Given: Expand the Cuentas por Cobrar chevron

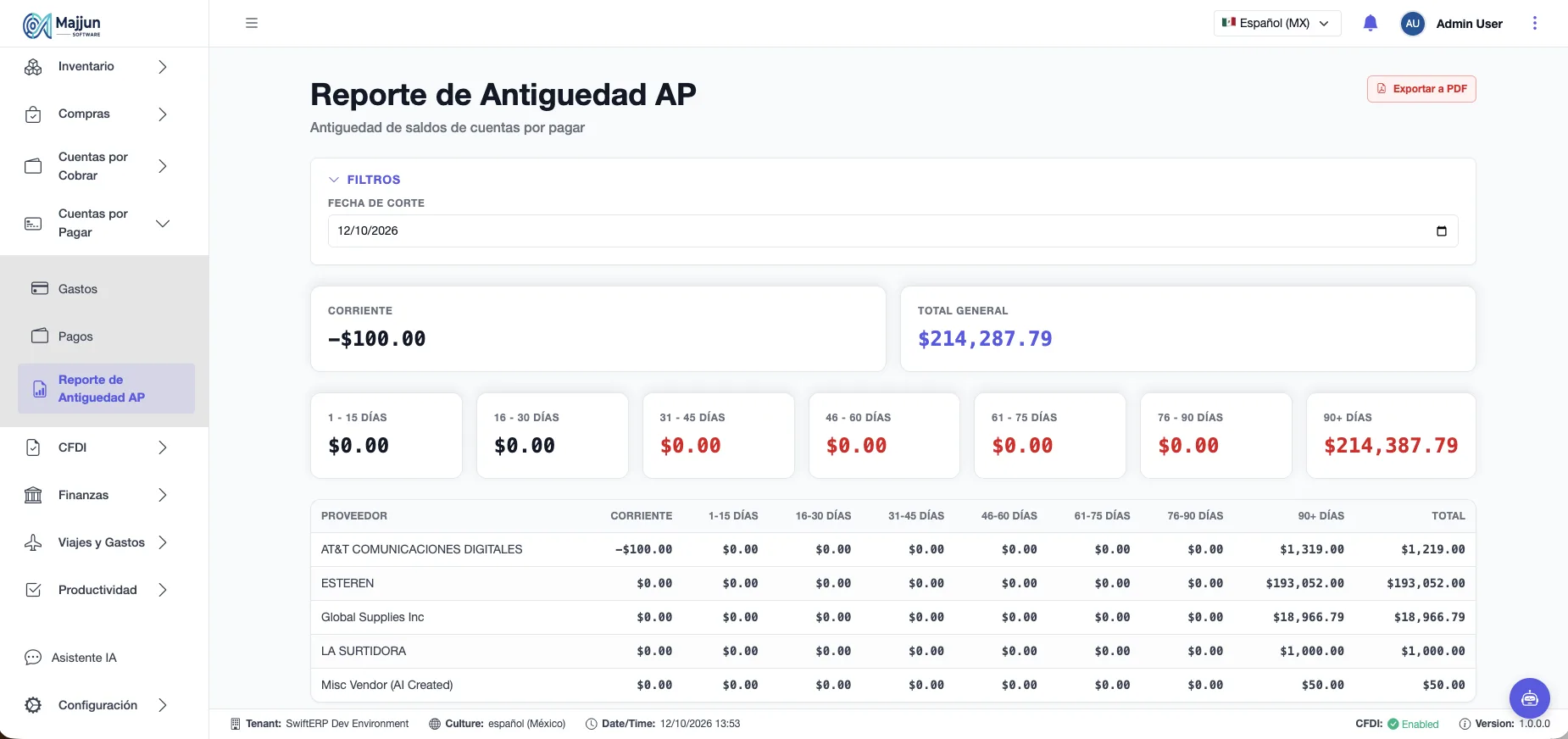Looking at the screenshot, I should (163, 166).
